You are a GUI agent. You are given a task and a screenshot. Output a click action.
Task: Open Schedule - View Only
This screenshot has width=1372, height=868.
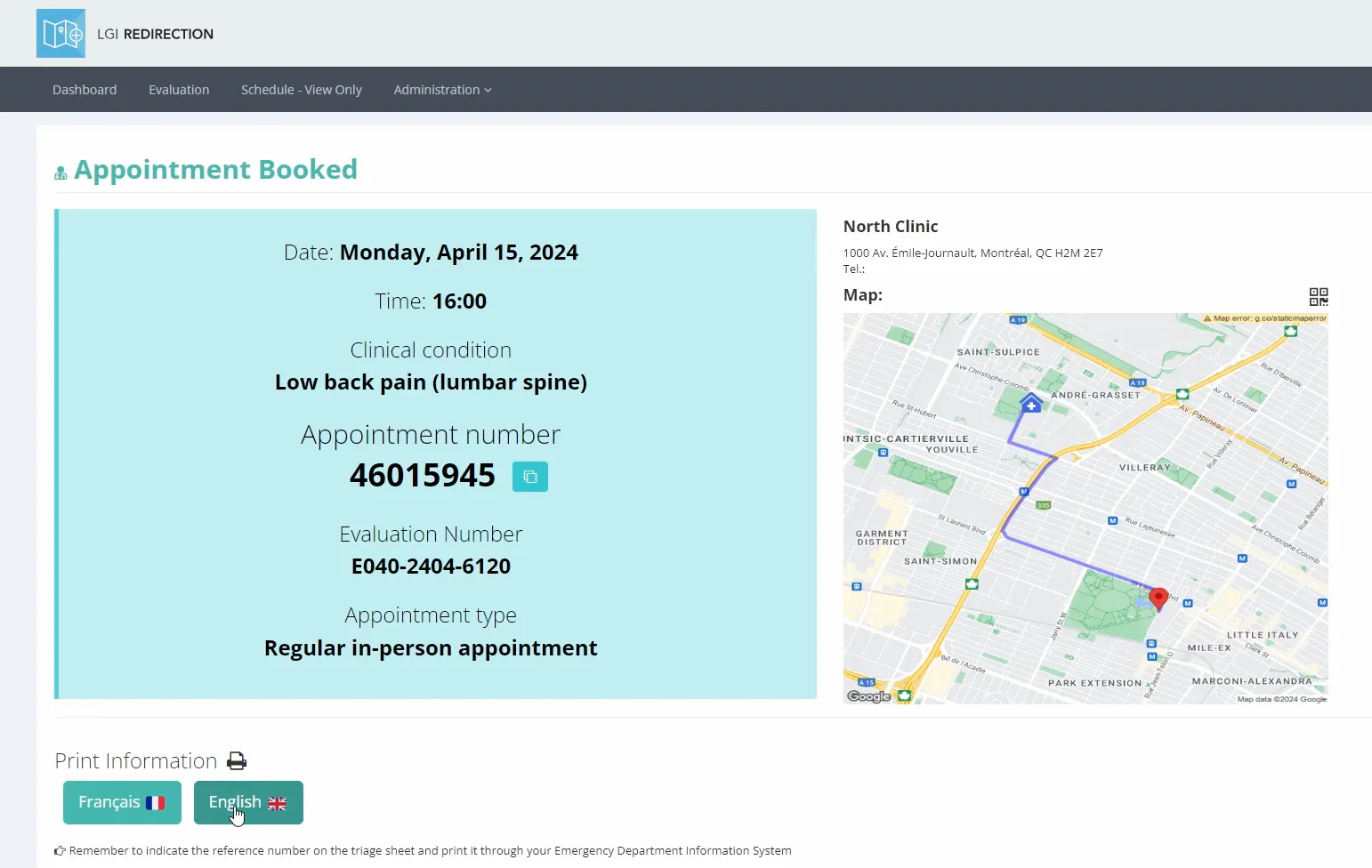tap(302, 90)
